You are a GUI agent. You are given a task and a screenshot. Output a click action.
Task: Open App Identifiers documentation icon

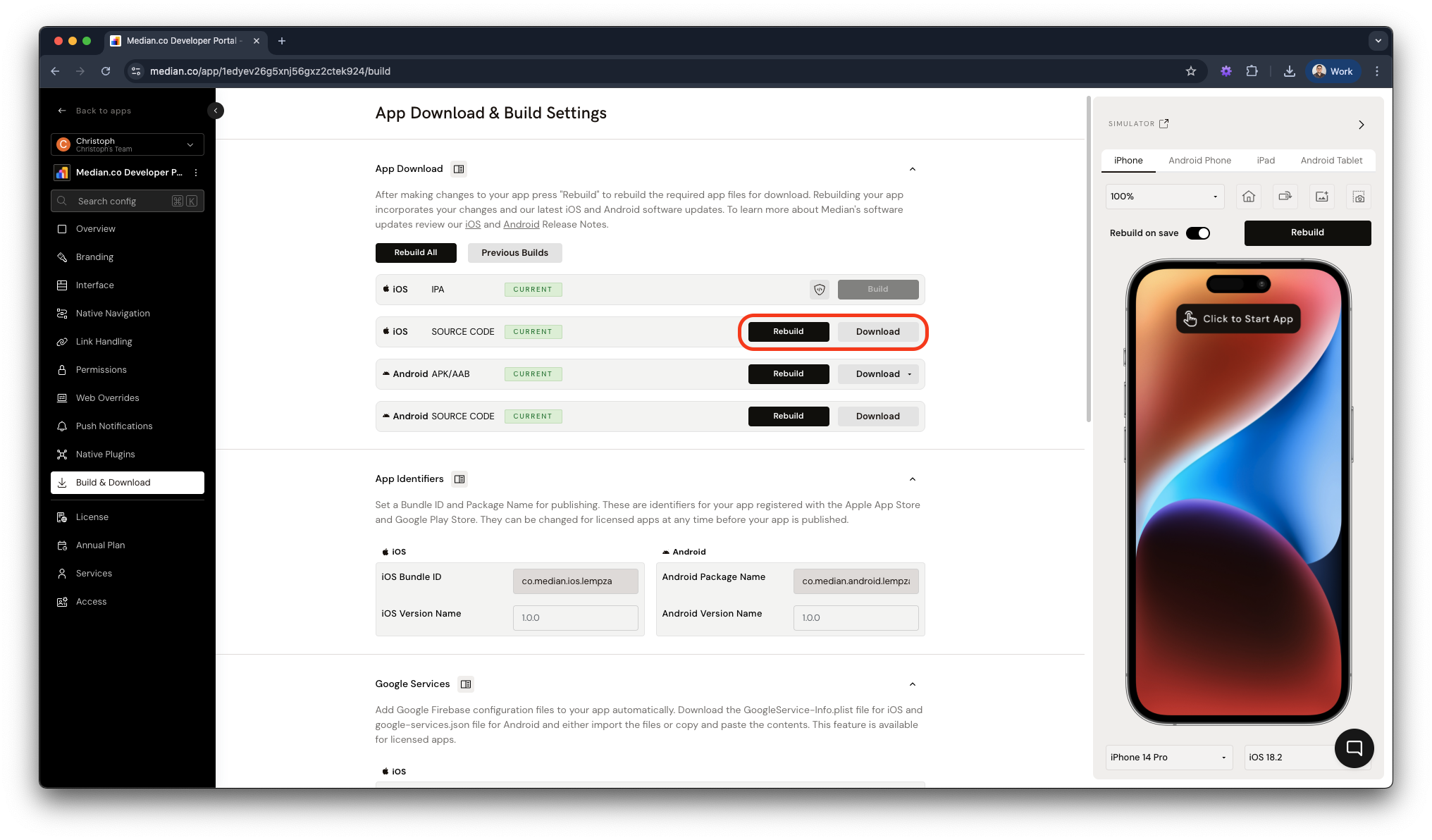click(x=459, y=479)
